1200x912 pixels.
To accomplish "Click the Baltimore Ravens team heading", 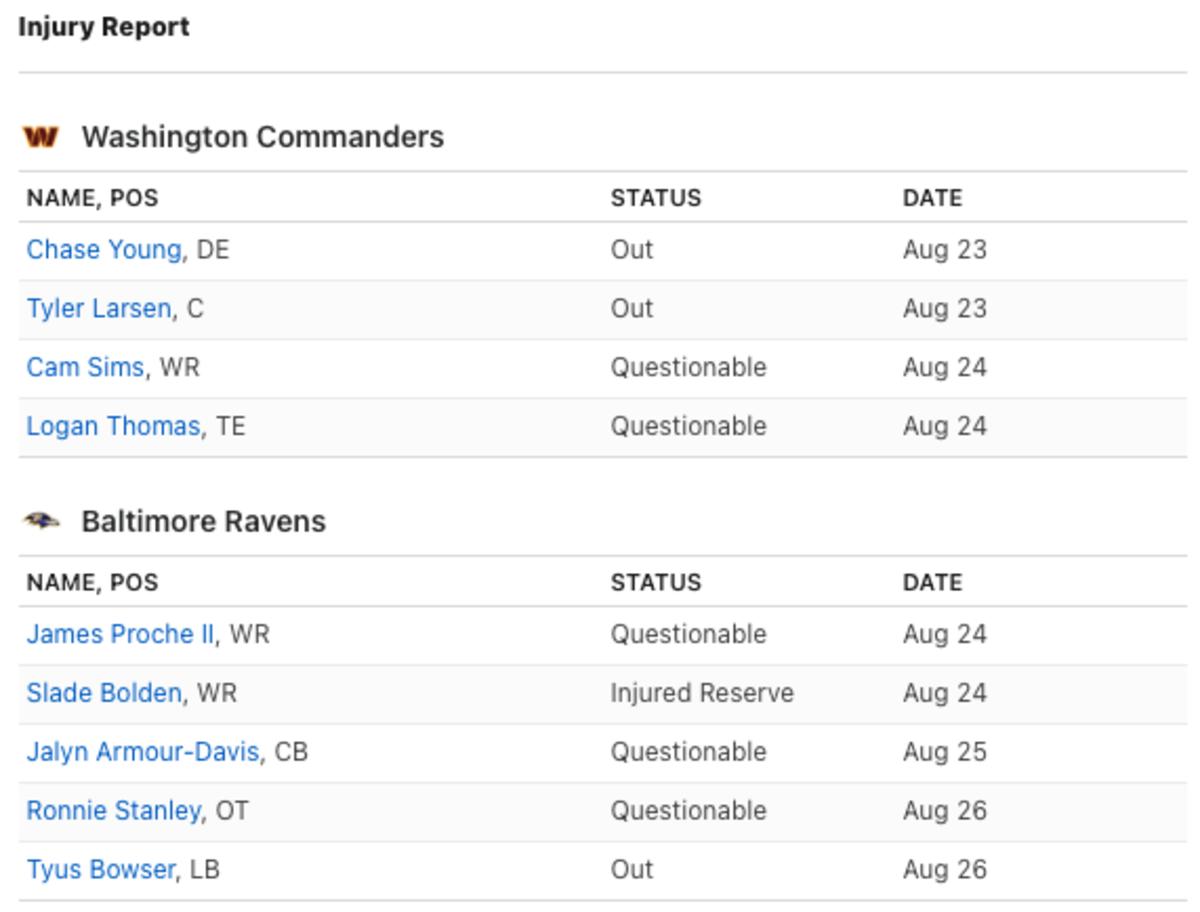I will (204, 522).
